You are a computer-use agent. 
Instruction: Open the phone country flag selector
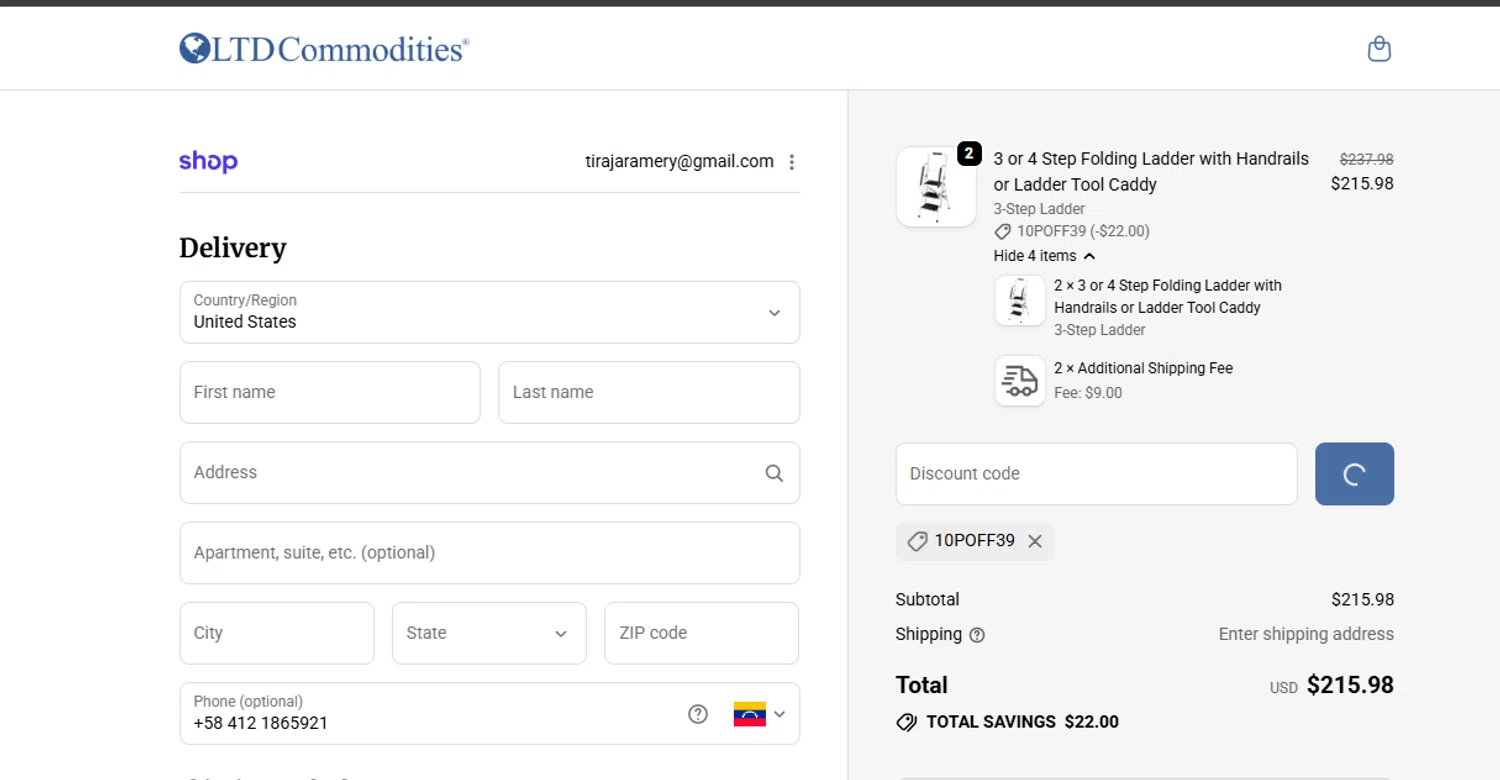pos(759,714)
